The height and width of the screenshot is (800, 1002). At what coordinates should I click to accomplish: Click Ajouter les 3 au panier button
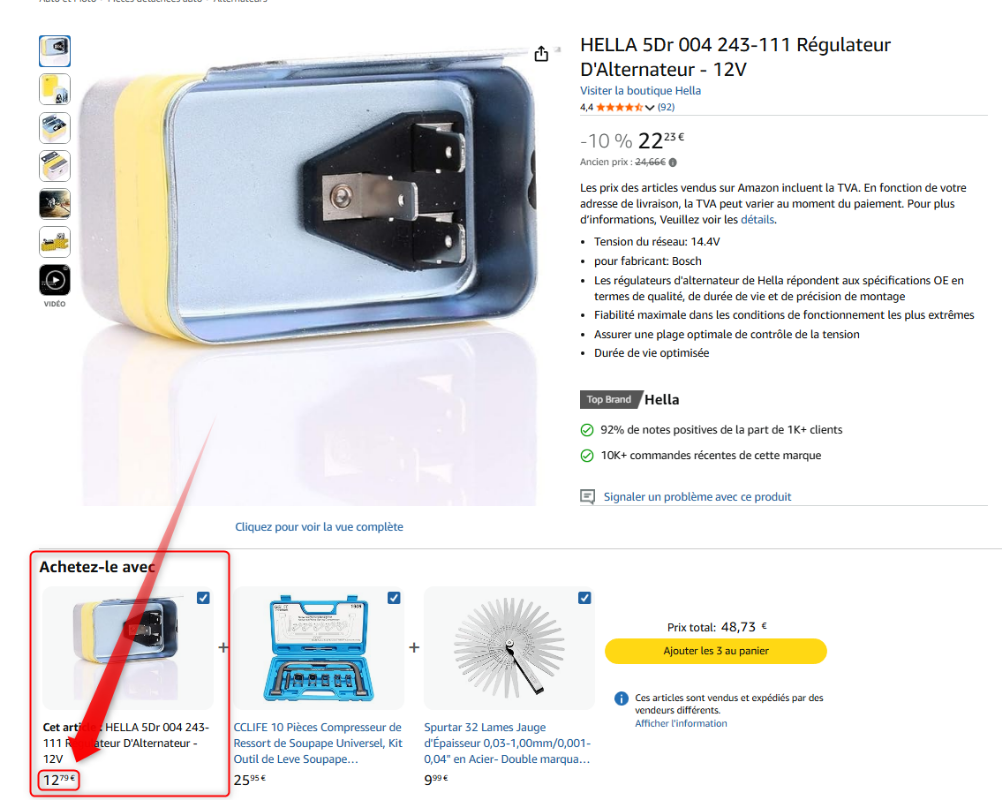716,651
